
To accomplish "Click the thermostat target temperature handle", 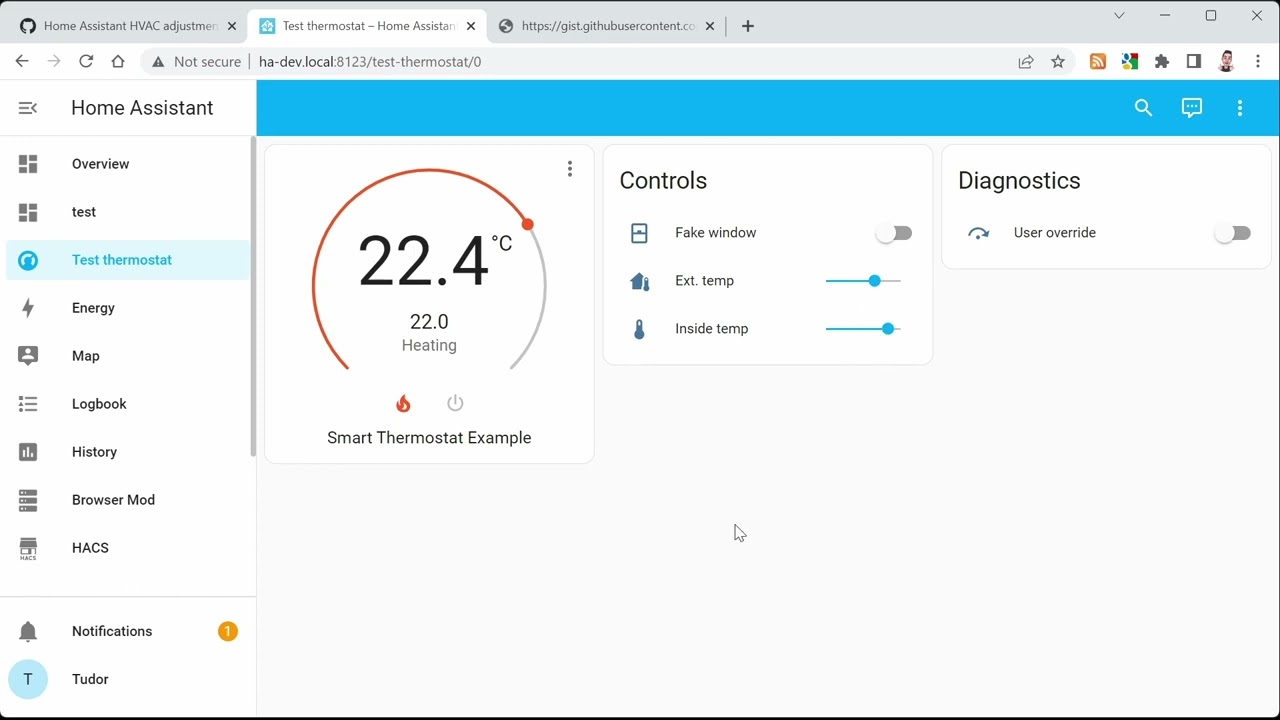I will [x=528, y=224].
